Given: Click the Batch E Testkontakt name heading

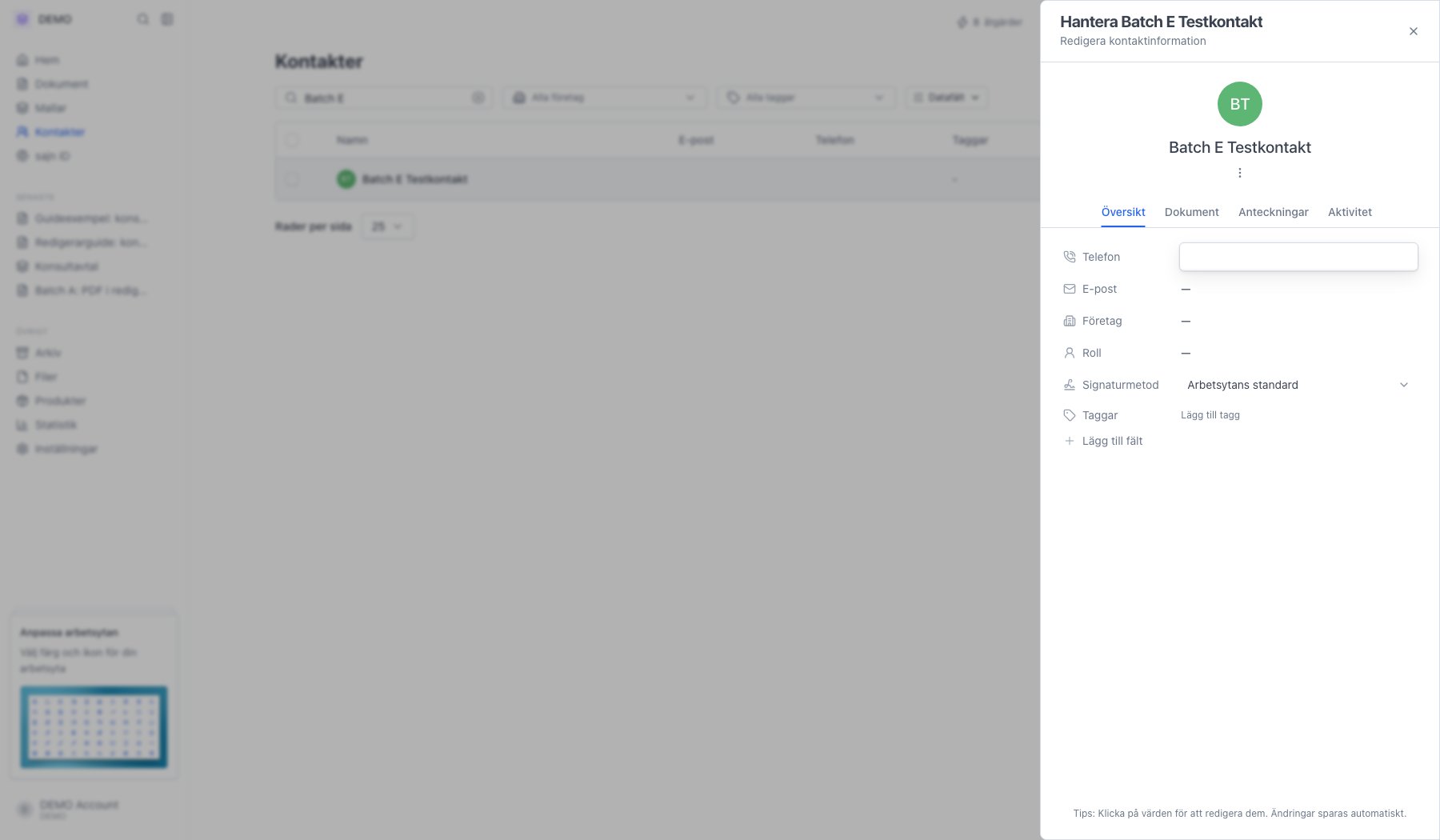Looking at the screenshot, I should [1239, 147].
